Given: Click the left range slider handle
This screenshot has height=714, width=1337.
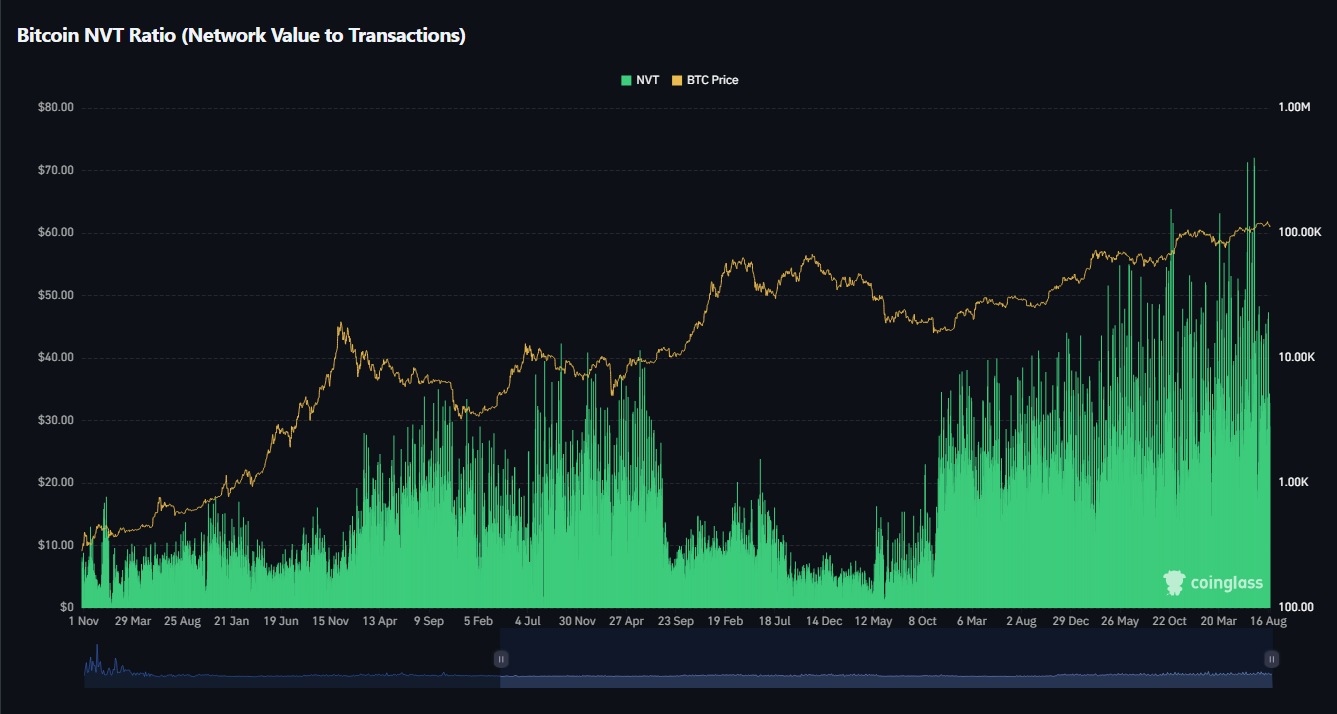Looking at the screenshot, I should point(501,659).
